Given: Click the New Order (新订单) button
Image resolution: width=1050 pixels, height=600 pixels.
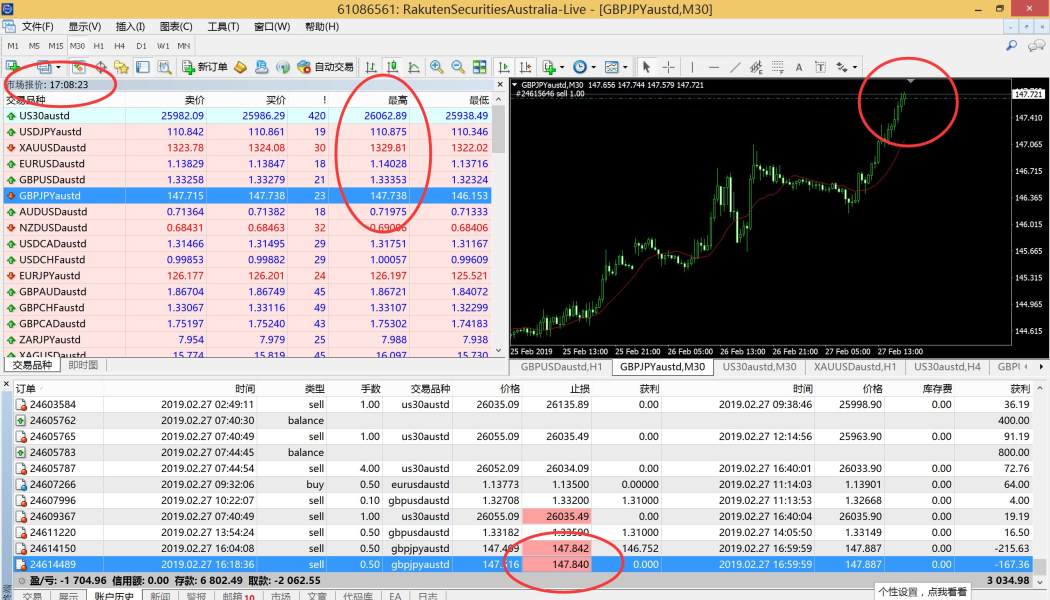Looking at the screenshot, I should [x=205, y=67].
